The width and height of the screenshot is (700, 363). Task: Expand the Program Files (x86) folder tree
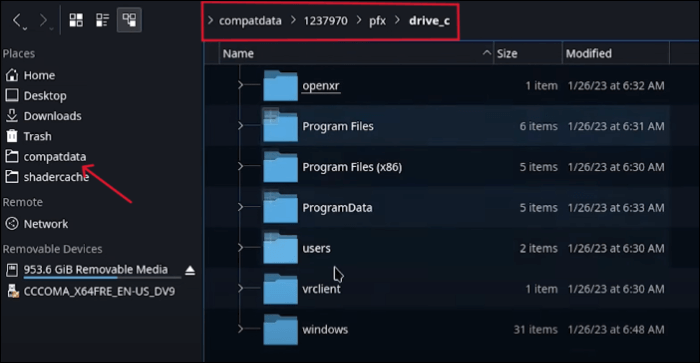click(x=240, y=166)
